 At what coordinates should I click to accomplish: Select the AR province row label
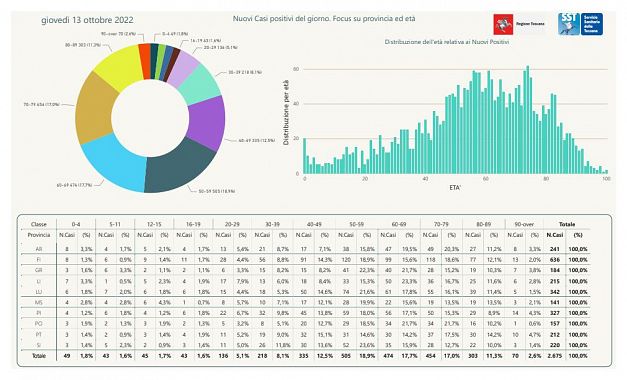coord(39,249)
